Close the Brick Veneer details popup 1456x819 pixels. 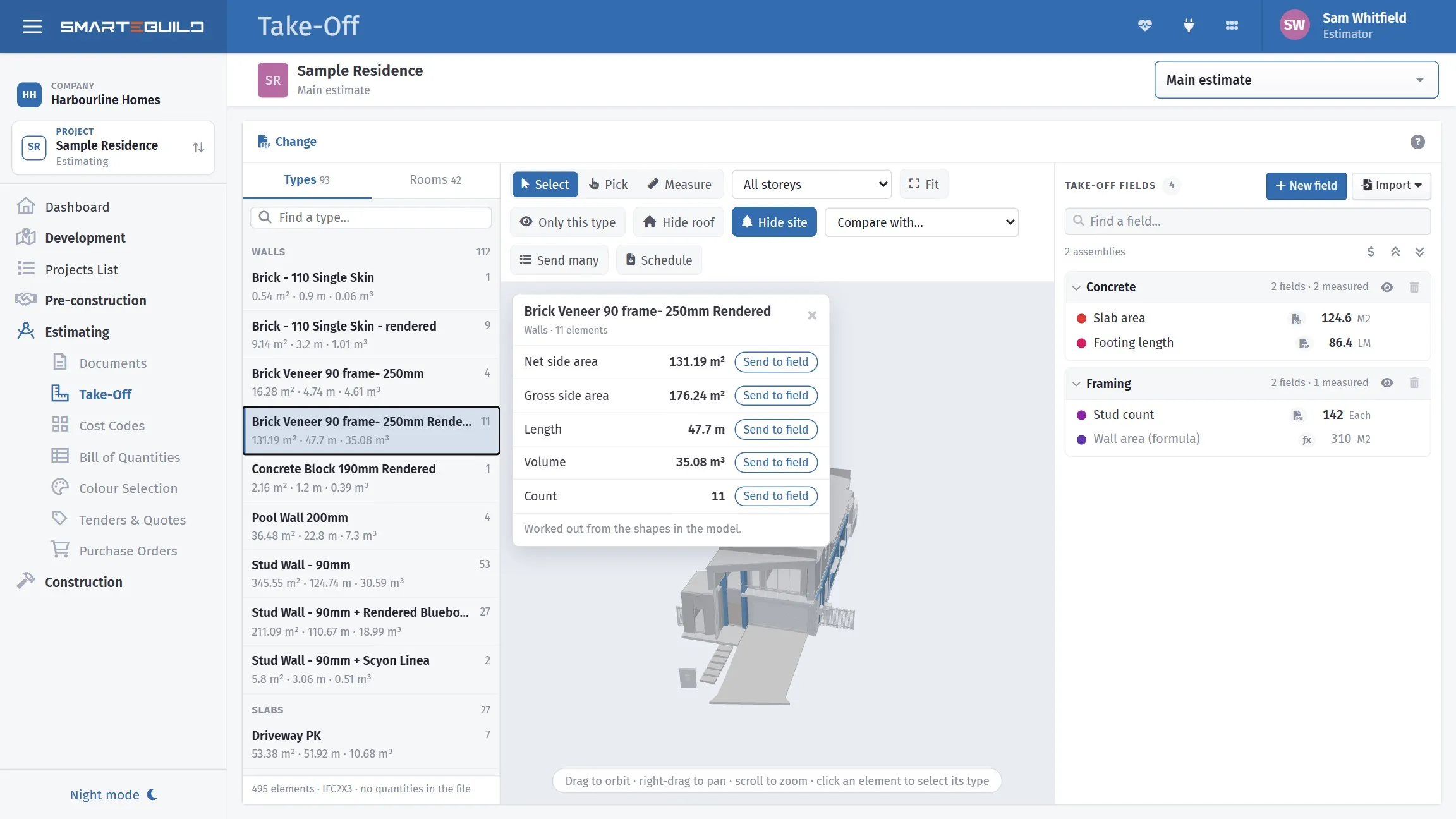[x=812, y=315]
